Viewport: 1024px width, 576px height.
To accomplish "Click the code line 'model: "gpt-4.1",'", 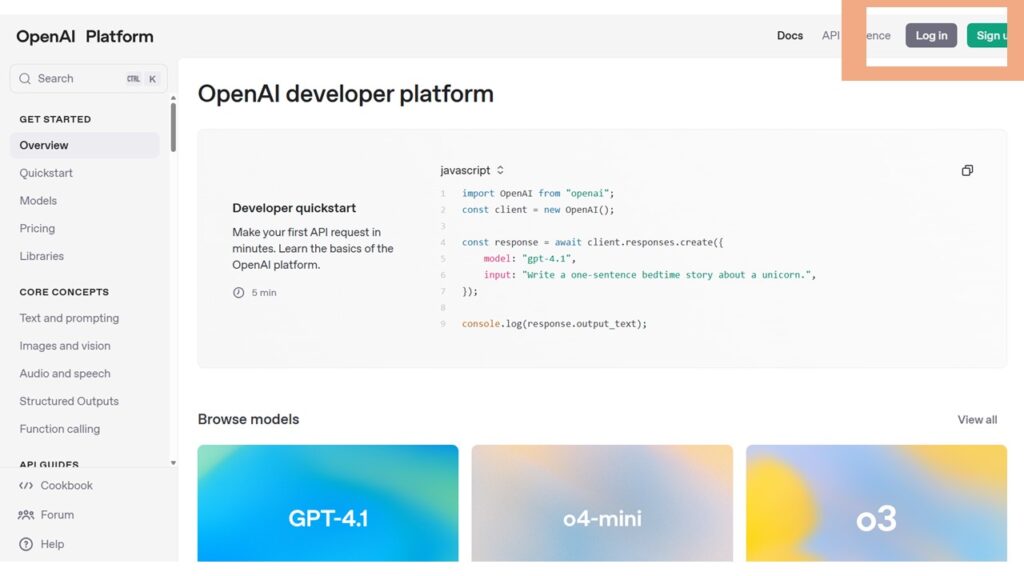I will point(530,259).
